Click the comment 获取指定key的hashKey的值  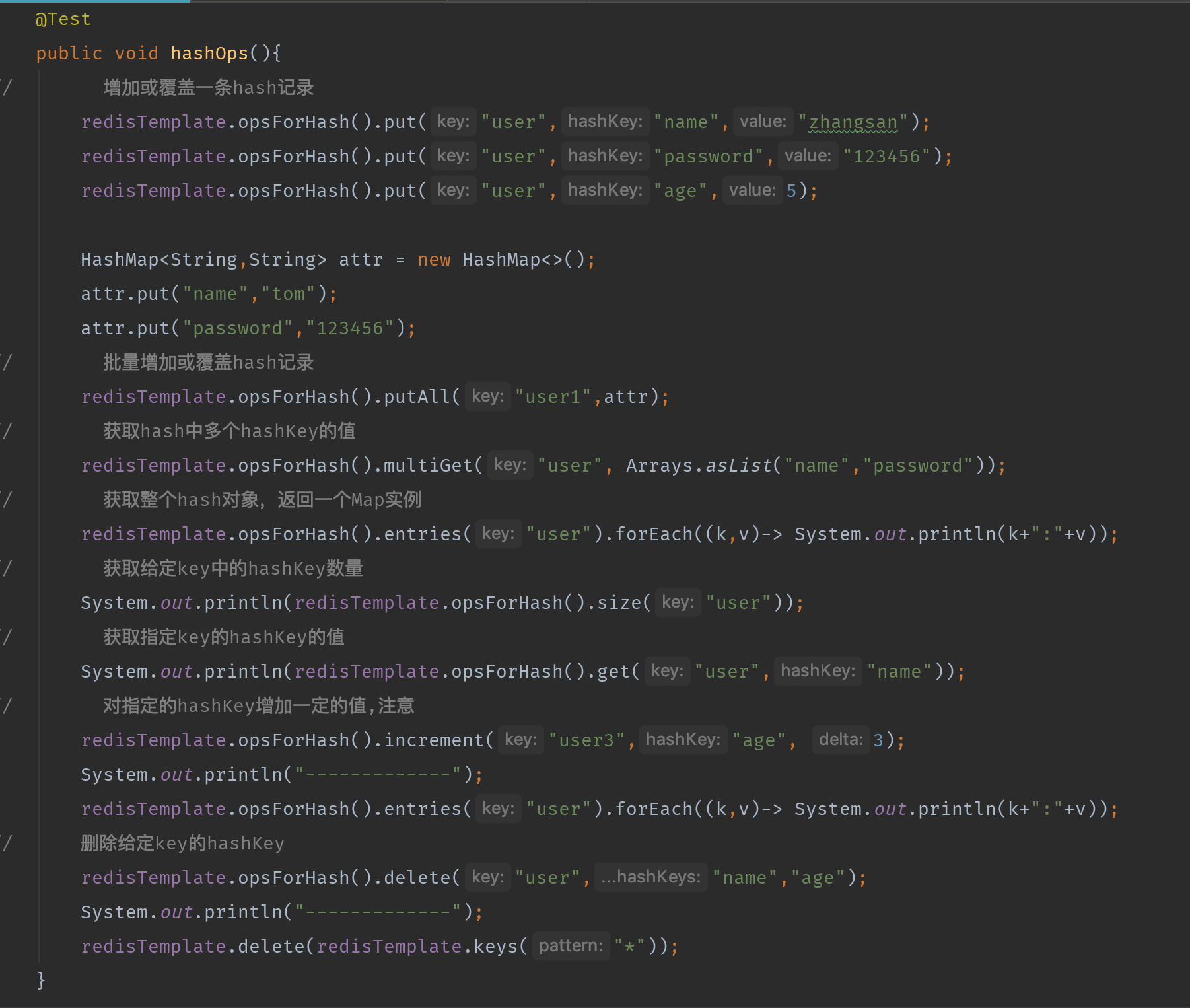point(224,637)
